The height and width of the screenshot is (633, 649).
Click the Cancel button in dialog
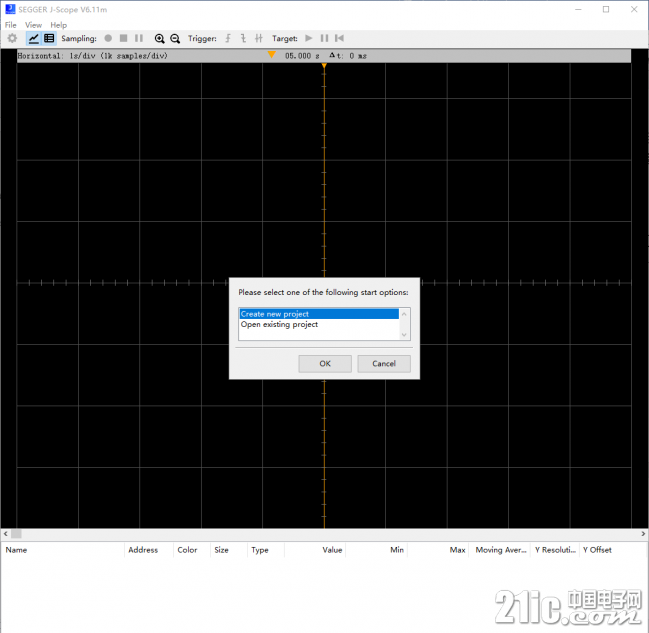point(384,363)
